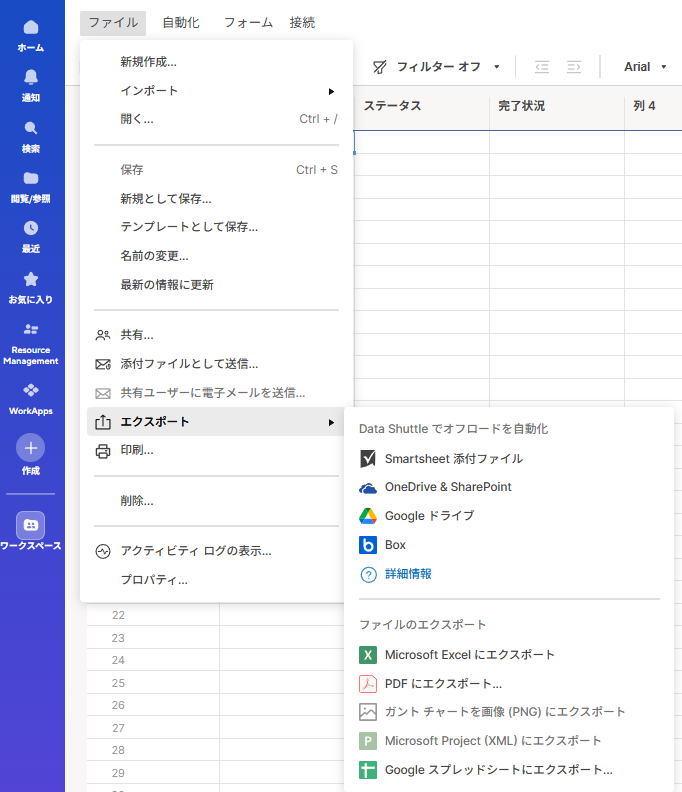This screenshot has width=682, height=792.
Task: Select row number 23
Action: click(x=118, y=638)
